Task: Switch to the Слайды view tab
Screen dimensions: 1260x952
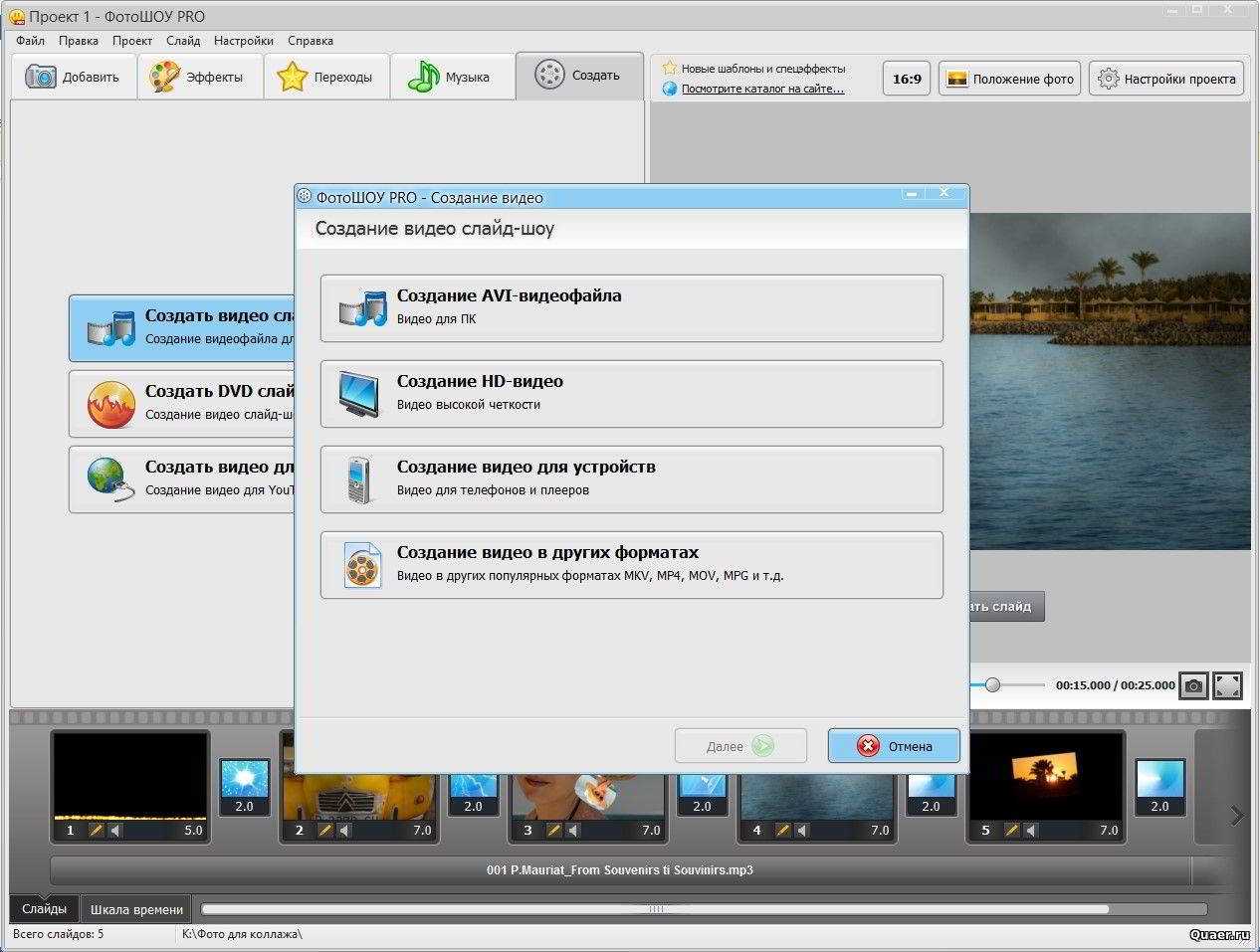Action: [x=45, y=908]
